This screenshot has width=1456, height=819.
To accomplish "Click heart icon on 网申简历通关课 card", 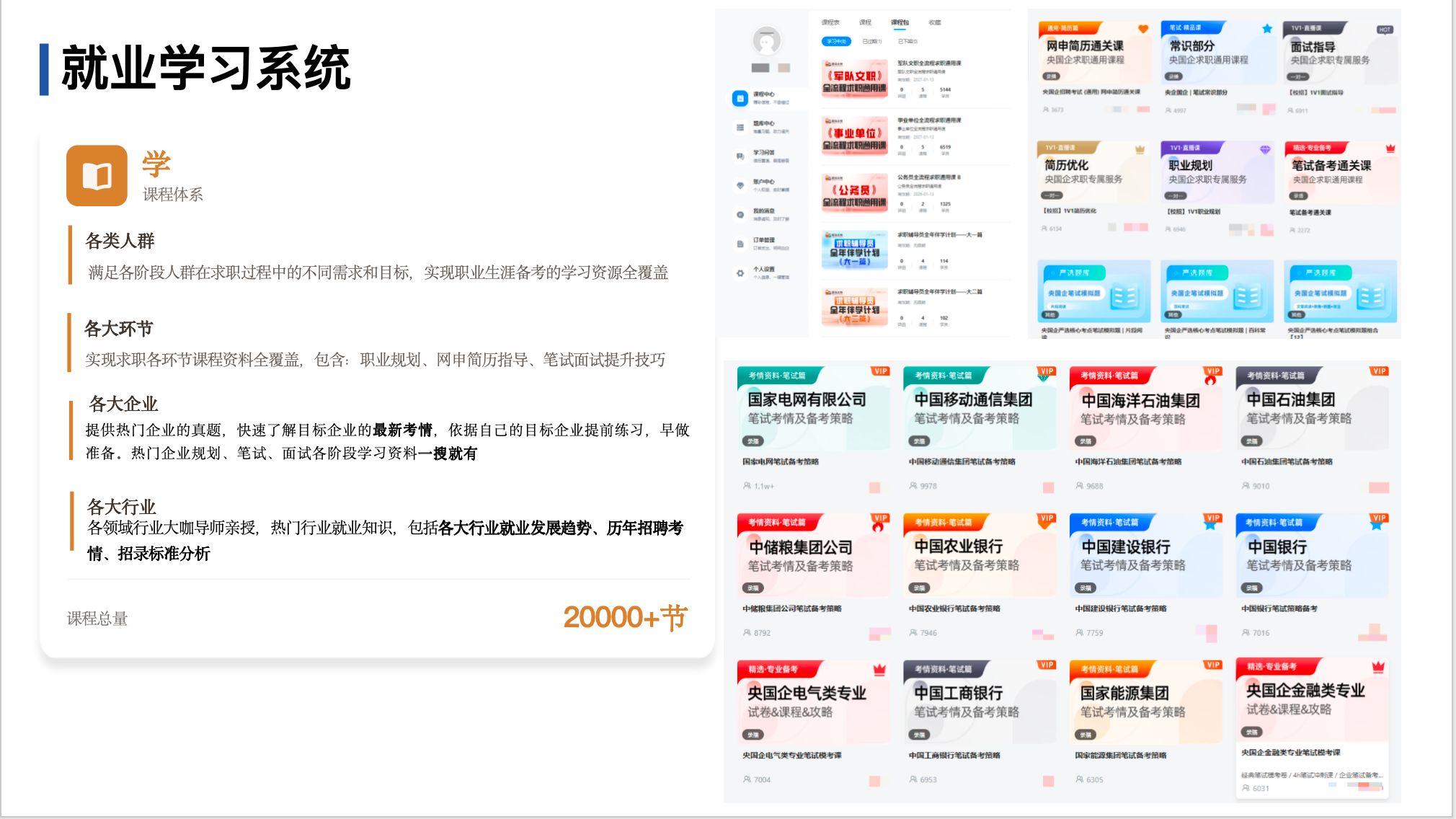I will coord(1142,29).
